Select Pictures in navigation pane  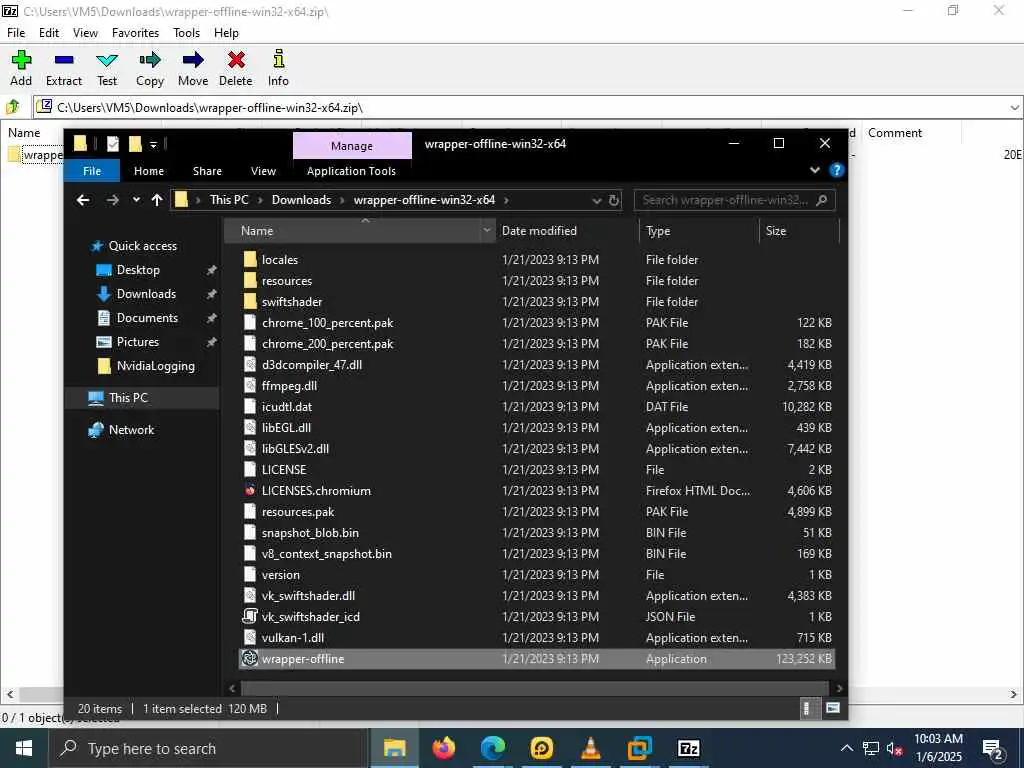pos(138,342)
